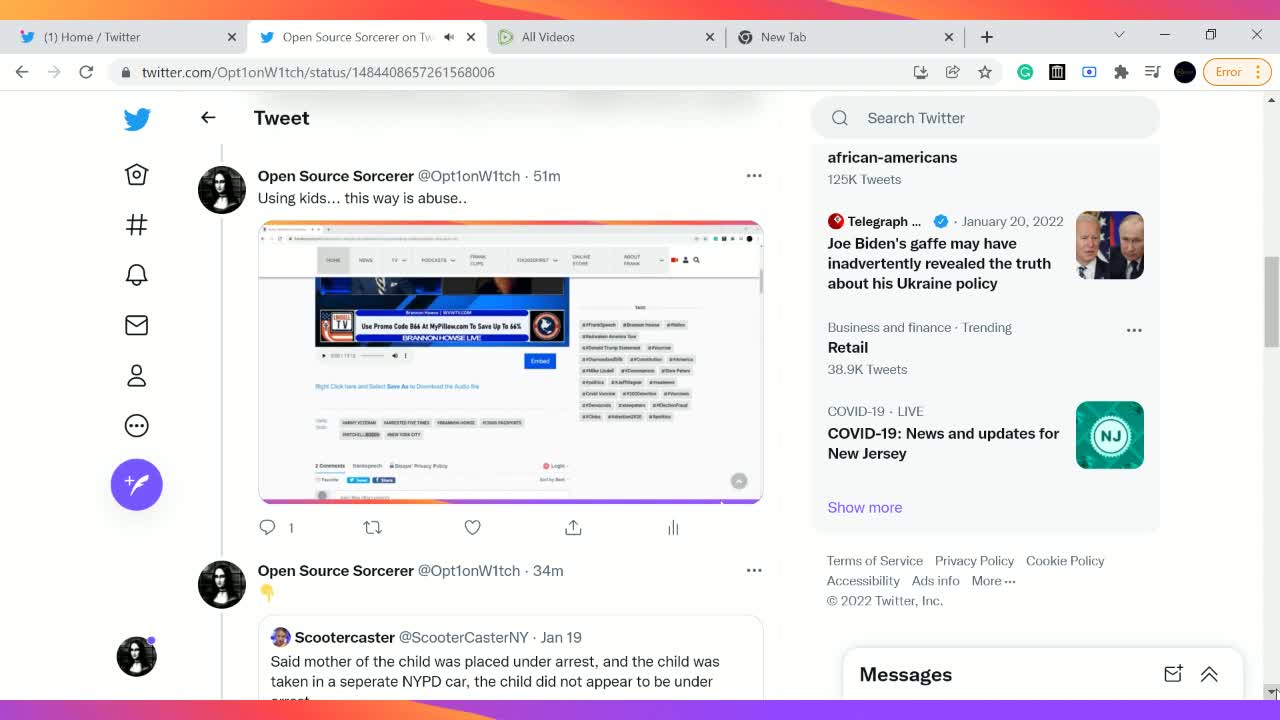Bookmark this page with star icon
1280x720 pixels.
coord(985,72)
